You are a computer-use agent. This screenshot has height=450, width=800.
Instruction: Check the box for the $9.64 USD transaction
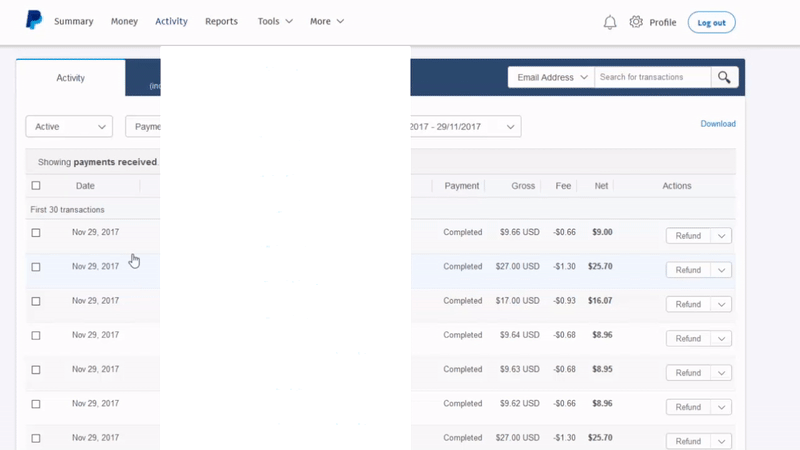[36, 335]
